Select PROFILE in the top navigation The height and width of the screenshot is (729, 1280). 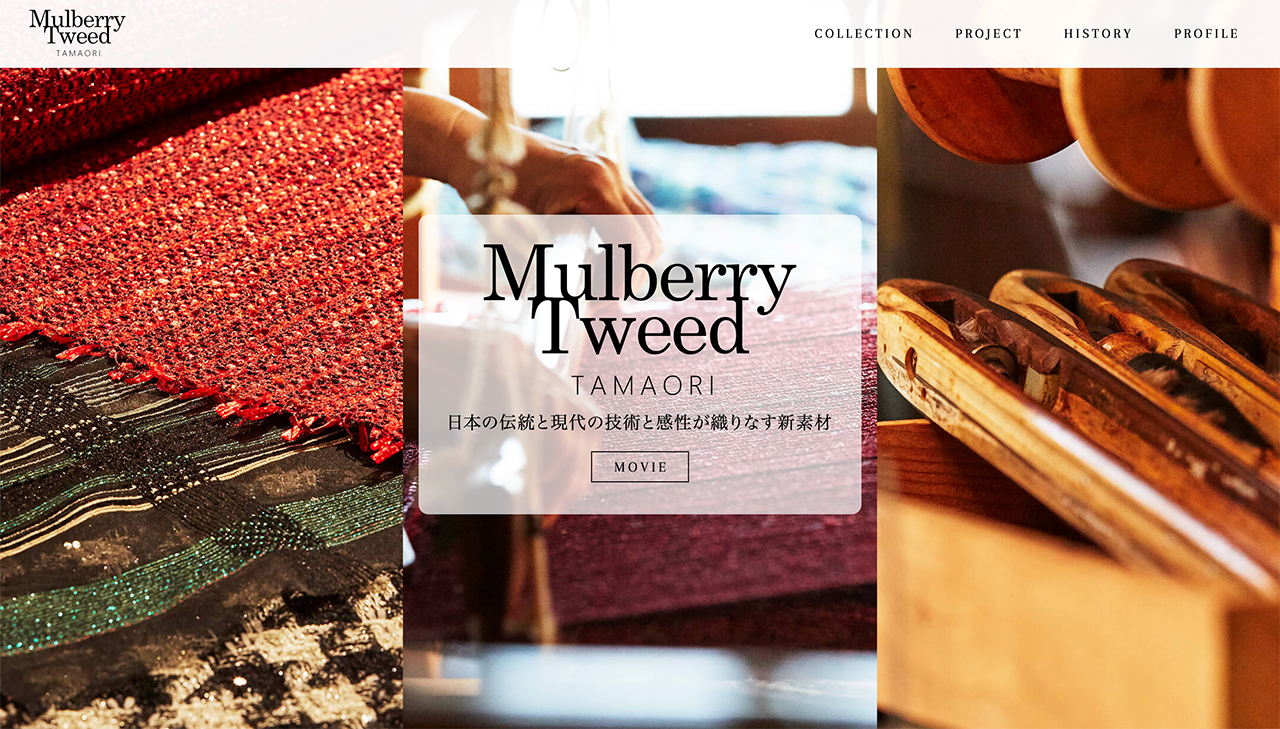(x=1207, y=34)
